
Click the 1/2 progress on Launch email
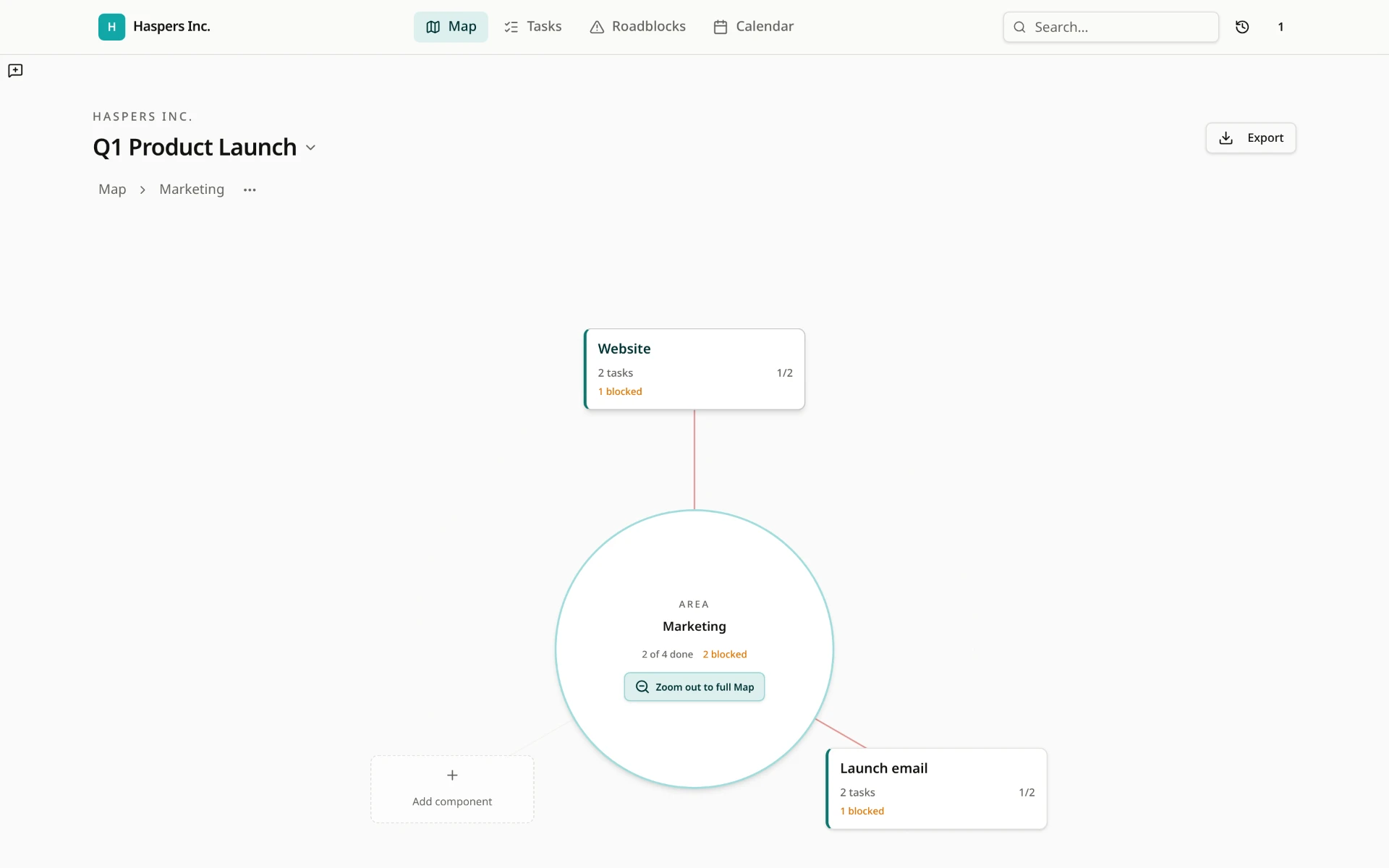[1027, 792]
